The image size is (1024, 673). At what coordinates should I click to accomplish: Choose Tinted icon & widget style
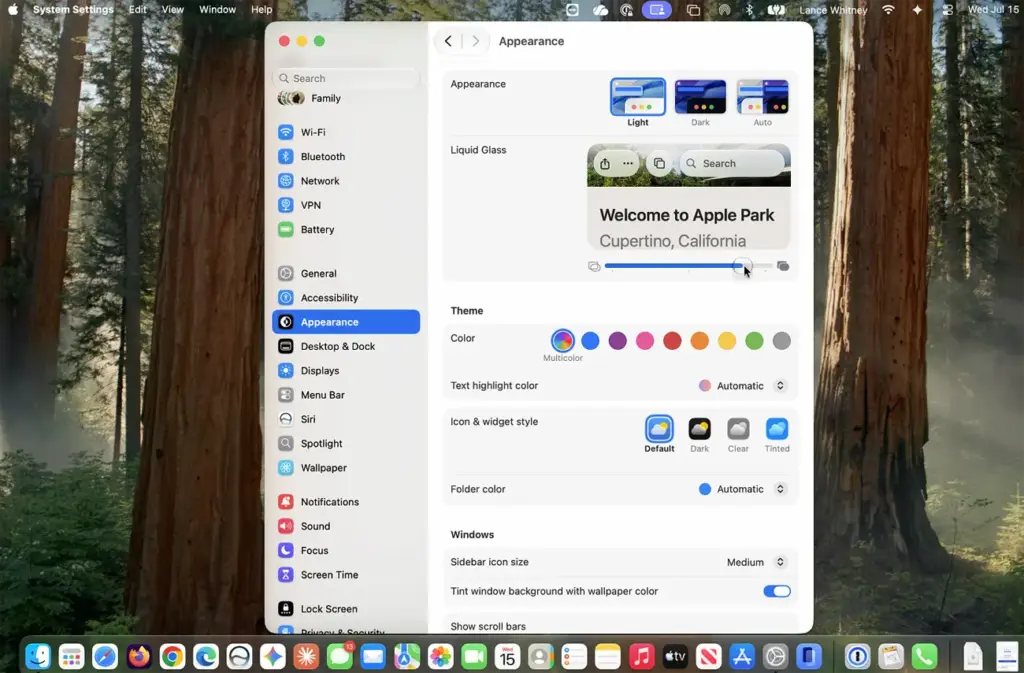(x=776, y=434)
